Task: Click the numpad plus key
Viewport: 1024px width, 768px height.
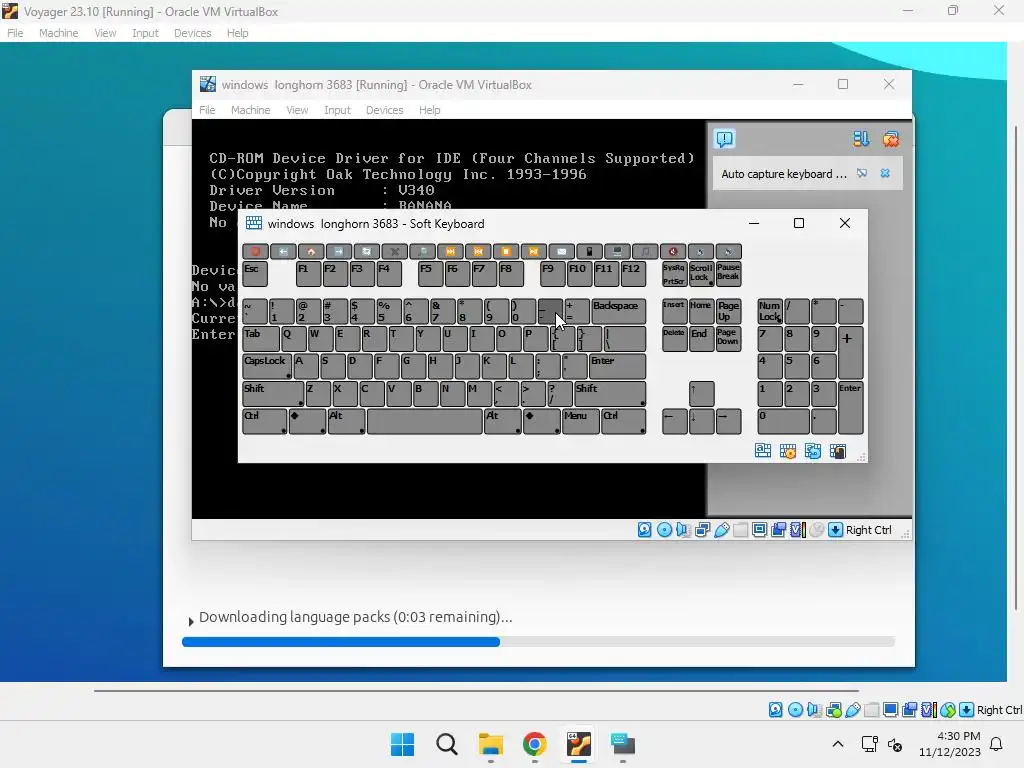Action: (851, 353)
